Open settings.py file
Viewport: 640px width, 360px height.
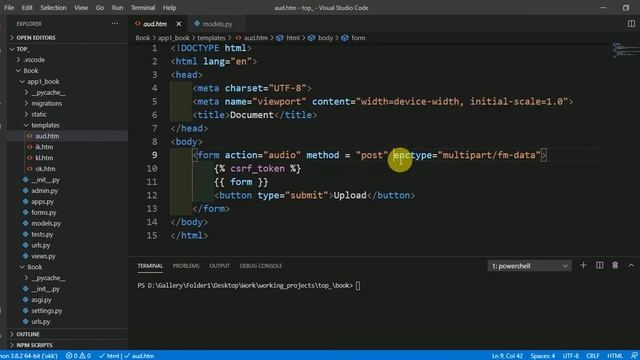(x=67, y=311)
